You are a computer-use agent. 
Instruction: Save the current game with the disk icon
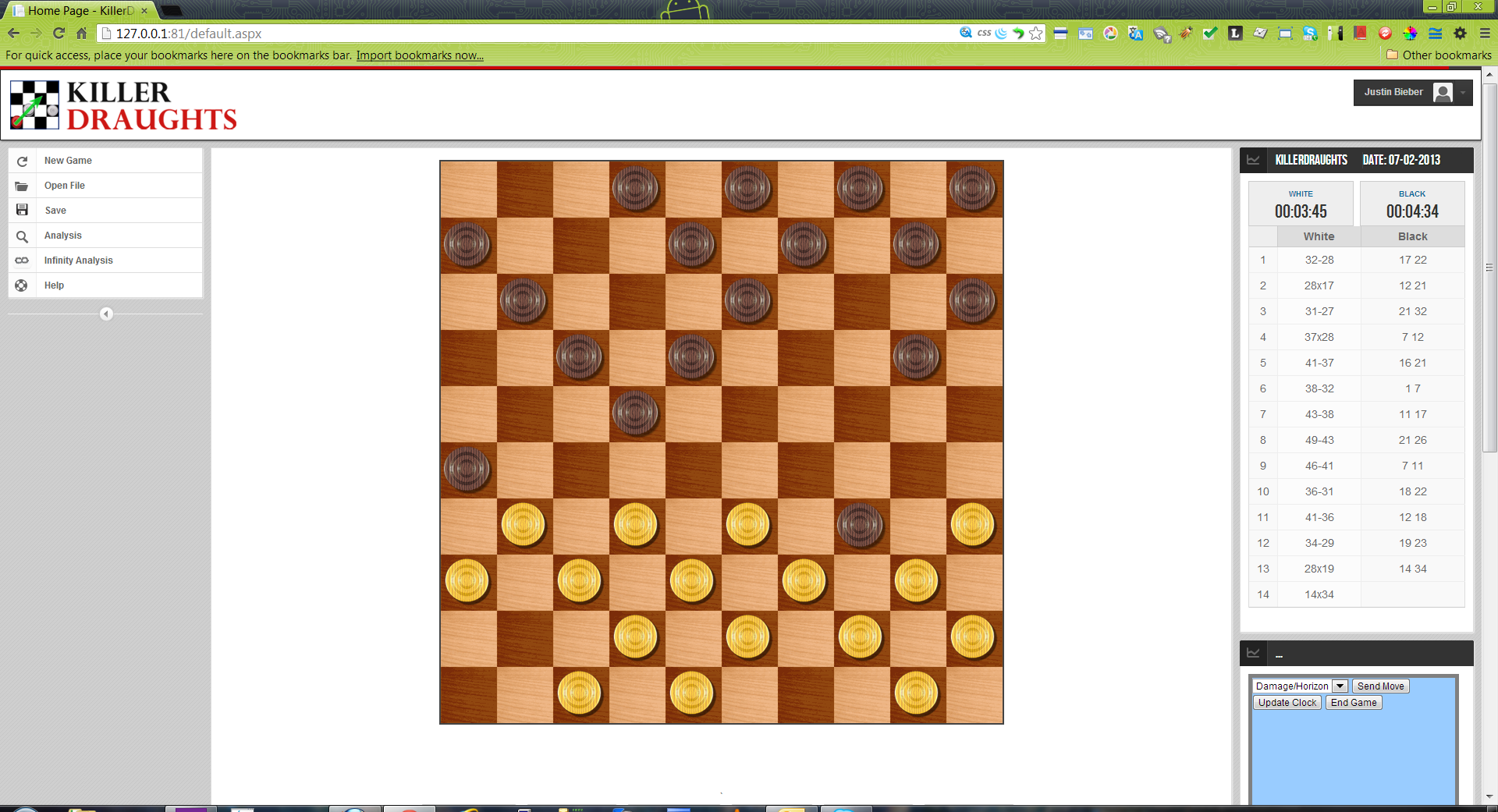pyautogui.click(x=22, y=210)
